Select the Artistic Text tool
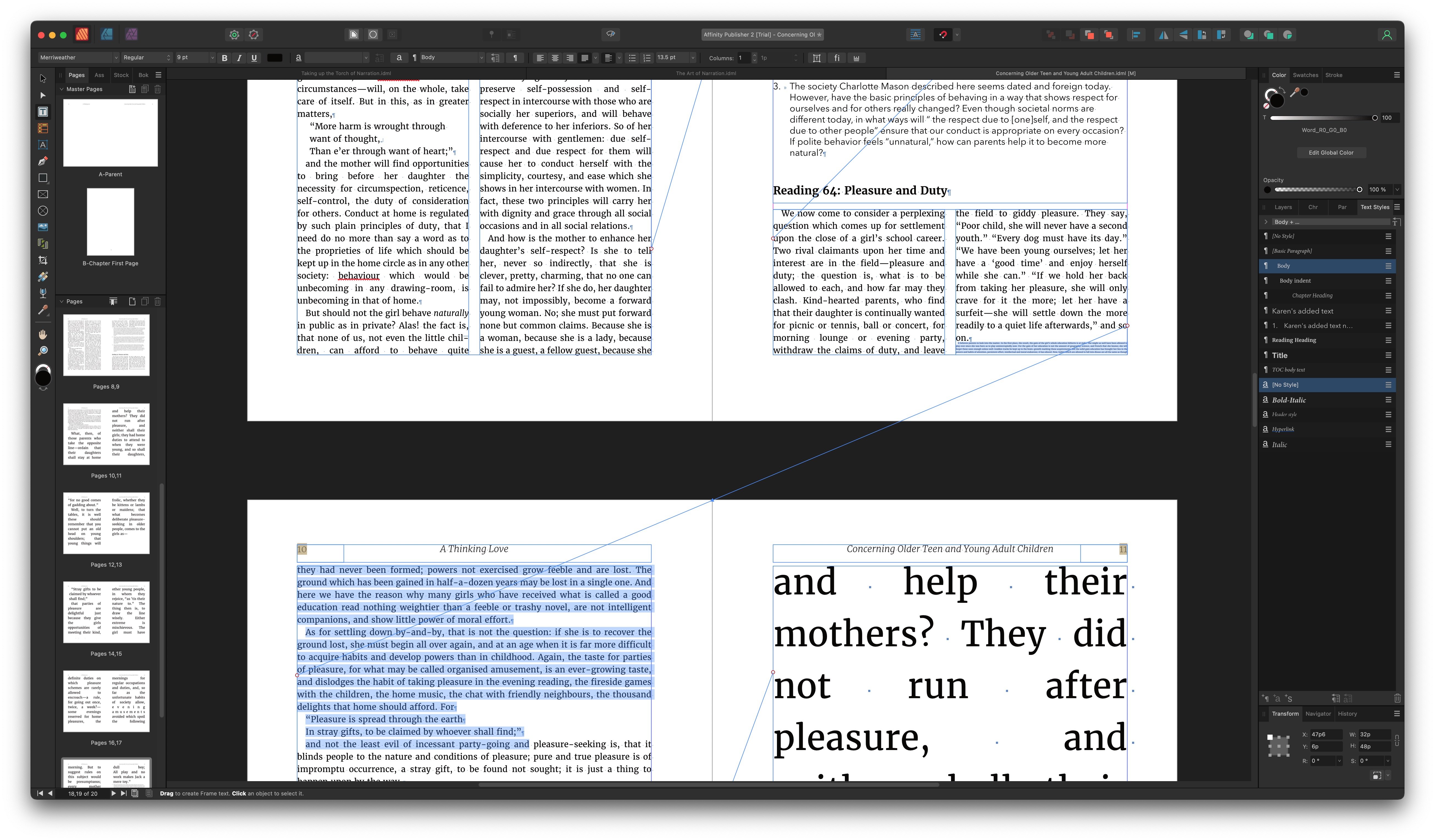This screenshot has height=840, width=1435. (x=43, y=145)
